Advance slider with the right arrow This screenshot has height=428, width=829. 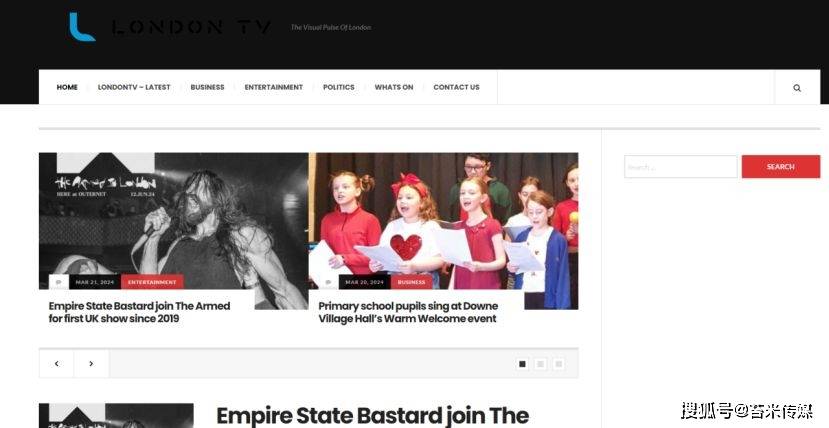coord(91,364)
